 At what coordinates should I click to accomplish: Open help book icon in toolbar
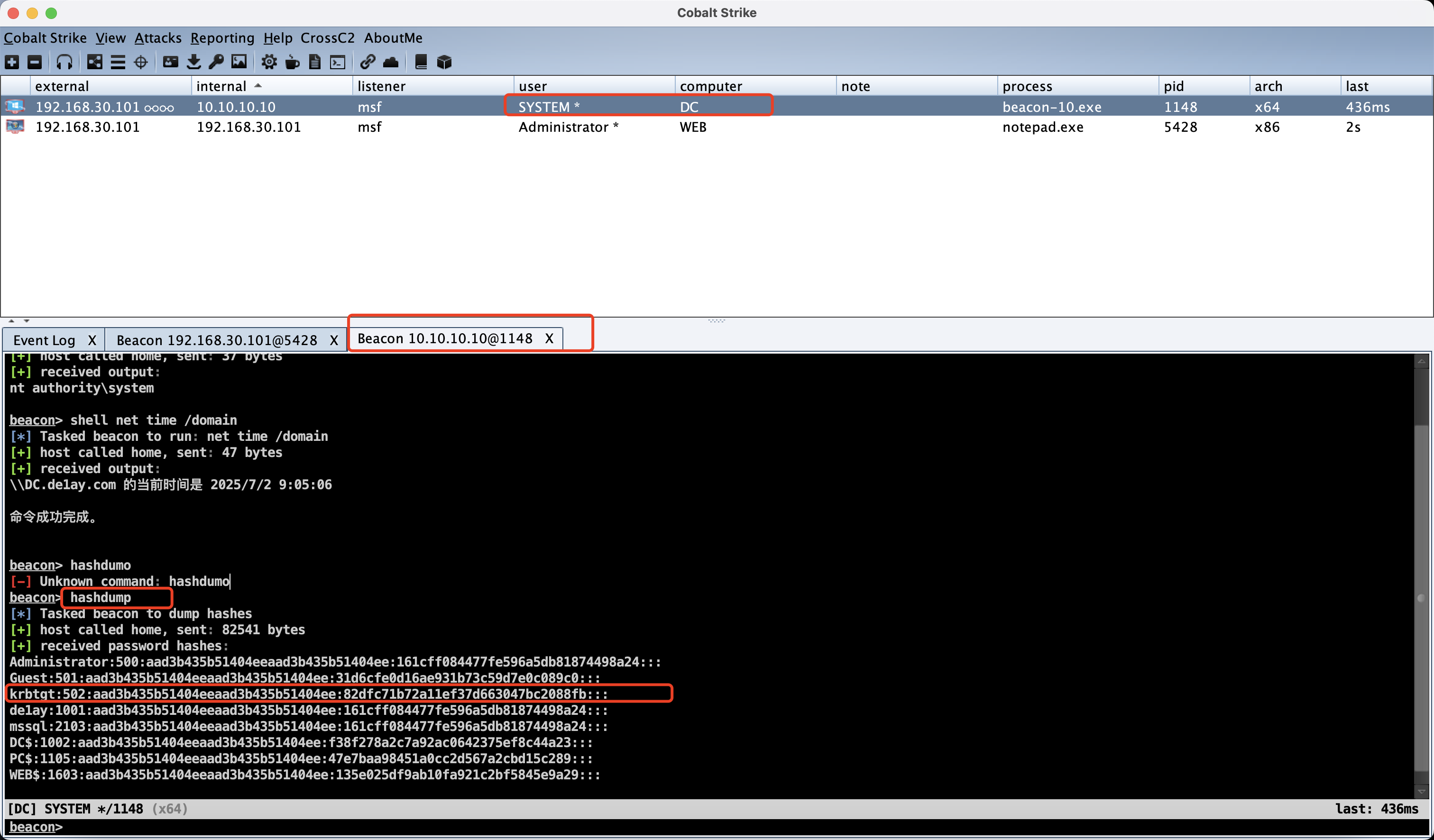pos(421,62)
